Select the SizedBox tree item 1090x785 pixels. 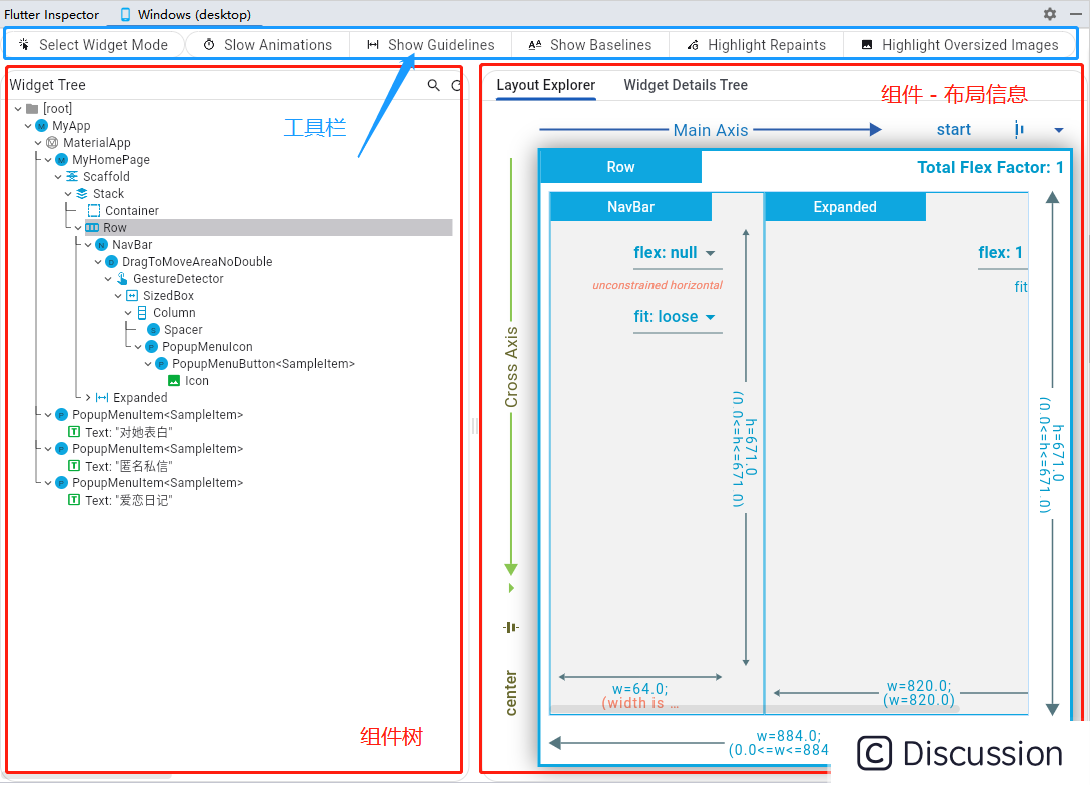(x=168, y=296)
